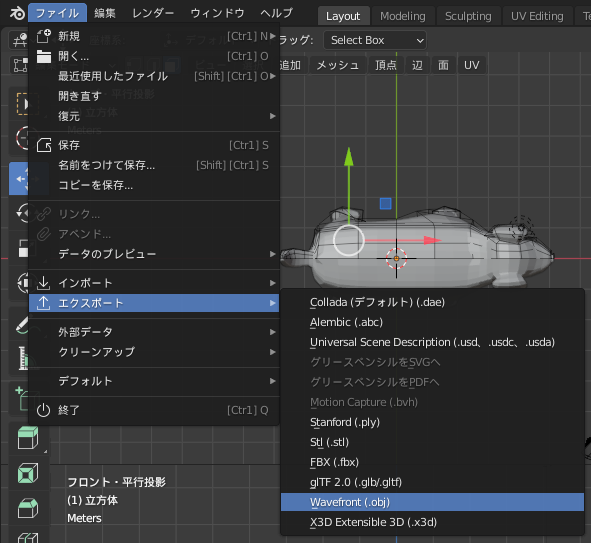This screenshot has width=591, height=543.
Task: Export as Stanford (.ply)
Action: 432,422
